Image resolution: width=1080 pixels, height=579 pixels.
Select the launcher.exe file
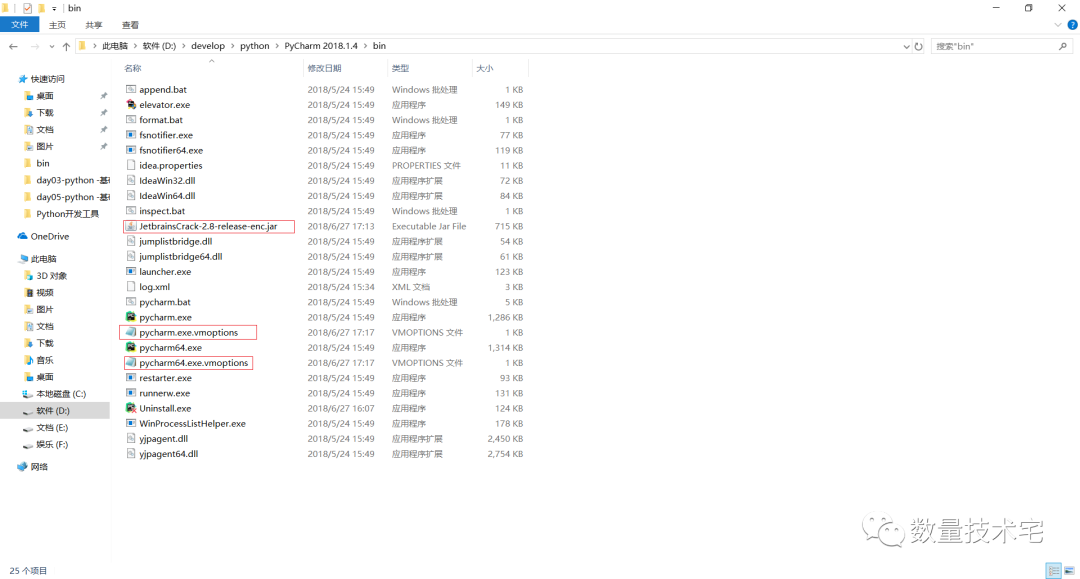tap(165, 271)
